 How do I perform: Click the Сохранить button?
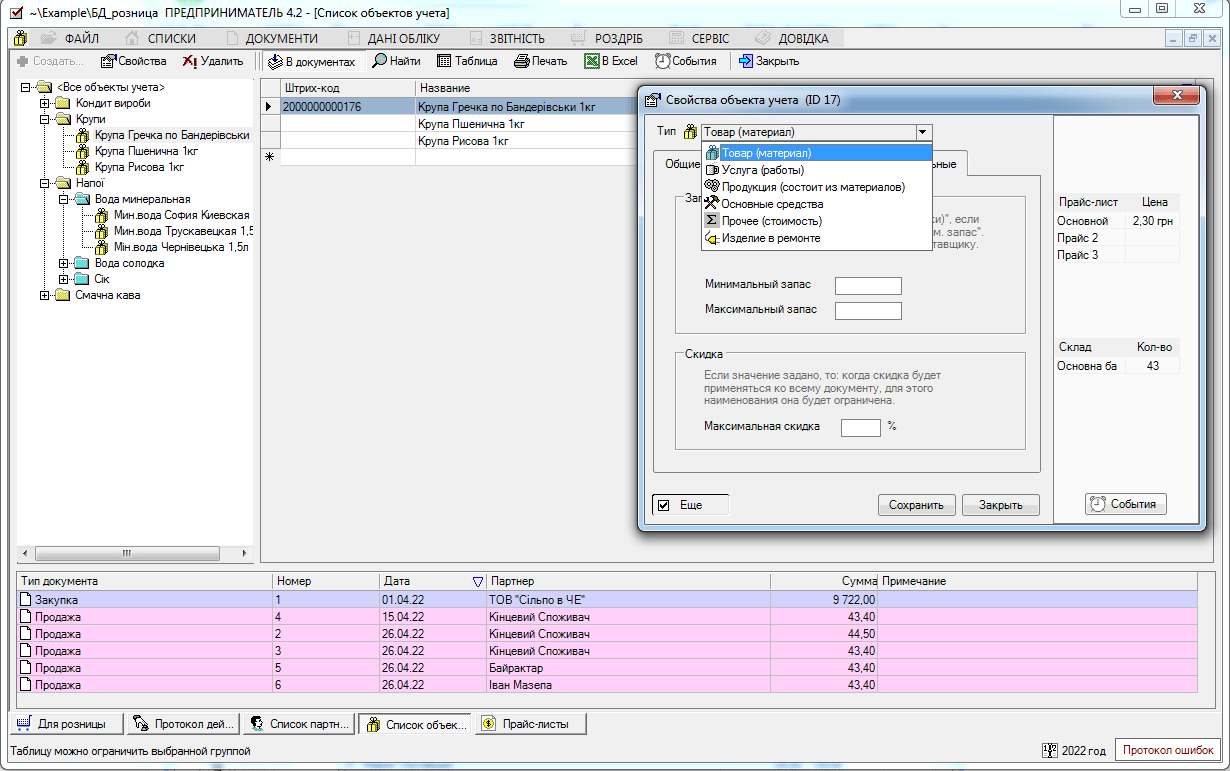[917, 505]
